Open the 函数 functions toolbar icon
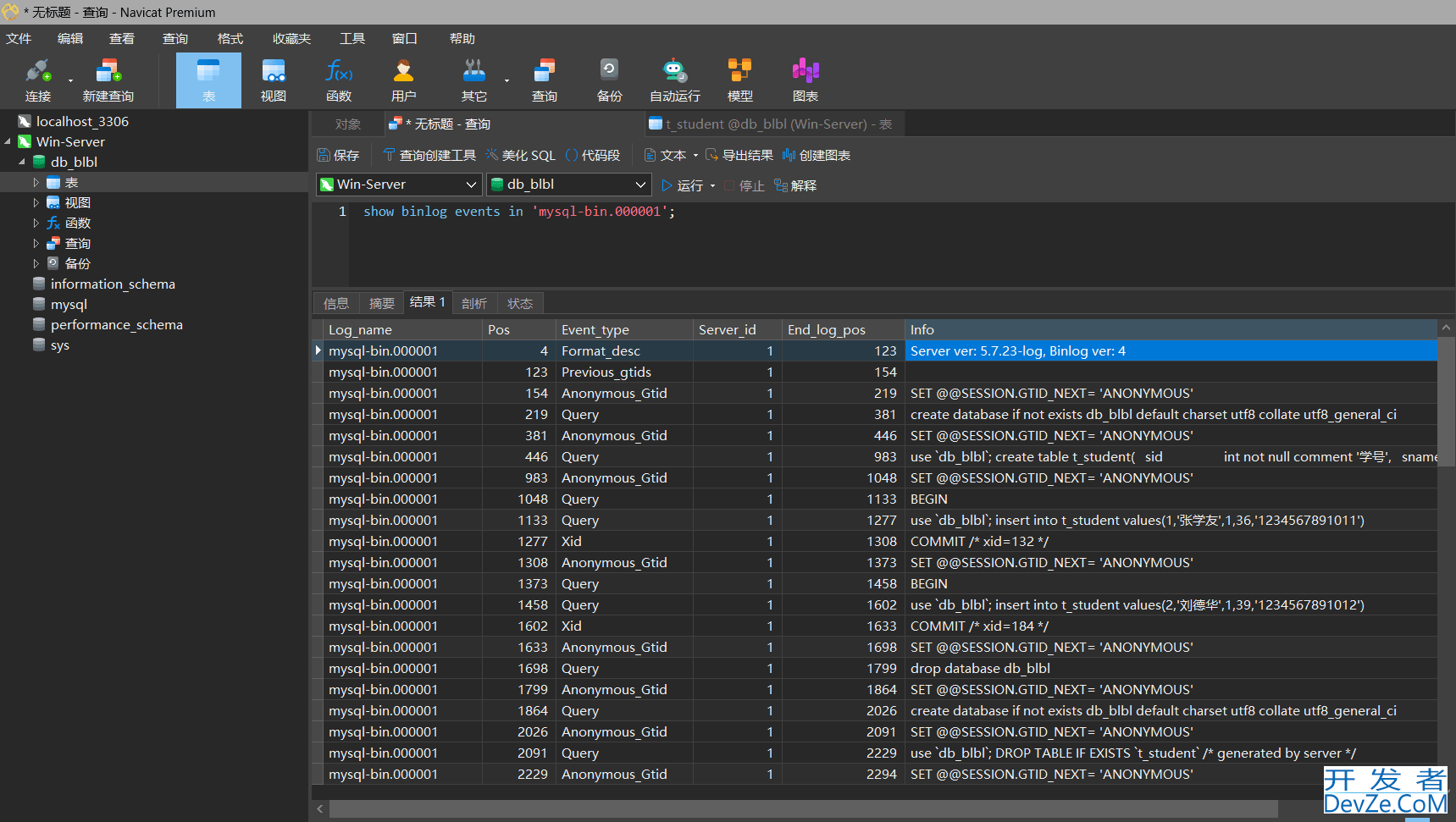This screenshot has height=822, width=1456. tap(339, 80)
